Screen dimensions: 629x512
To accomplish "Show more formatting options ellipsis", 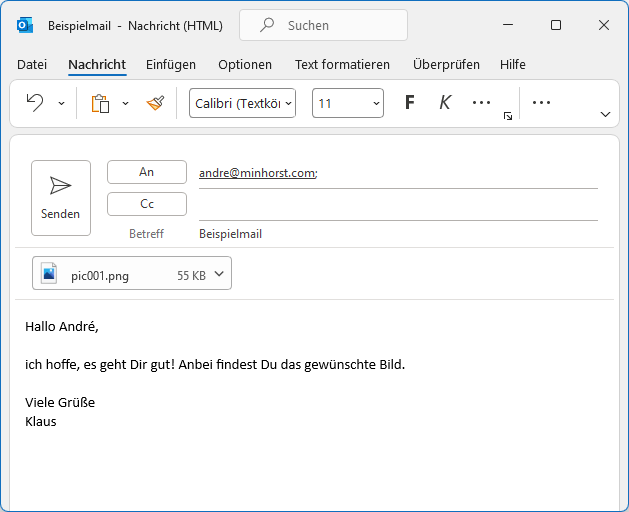I will click(x=481, y=103).
